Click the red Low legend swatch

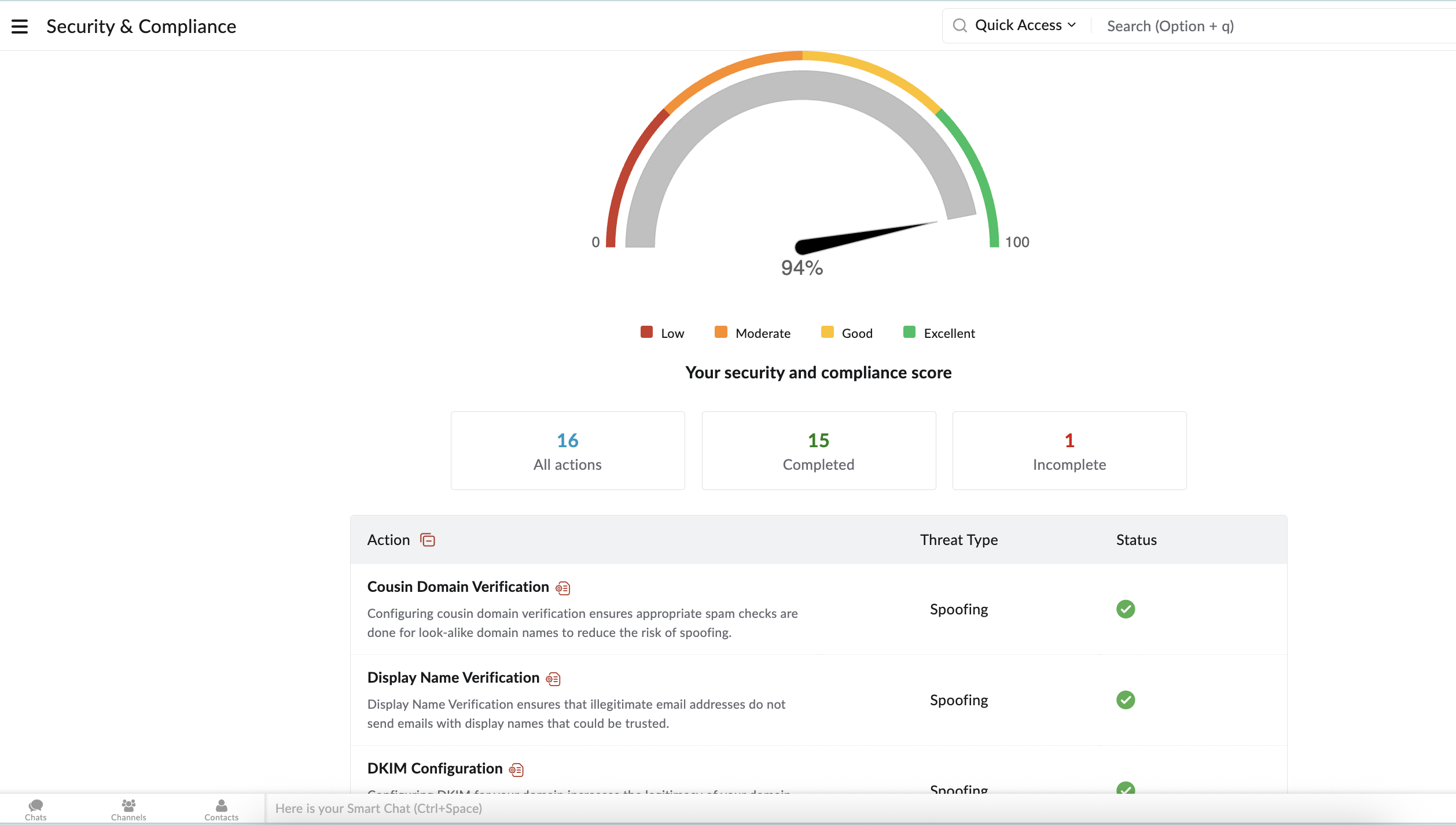coord(646,332)
